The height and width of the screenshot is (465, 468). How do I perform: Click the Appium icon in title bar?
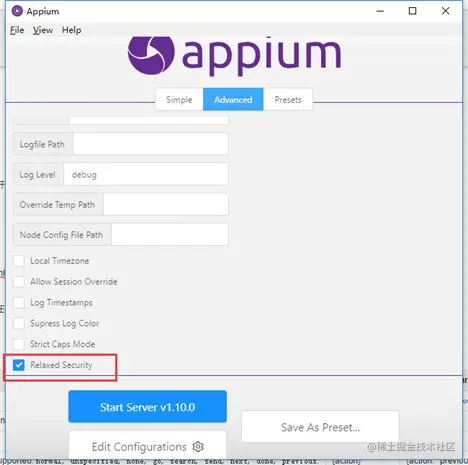17,11
